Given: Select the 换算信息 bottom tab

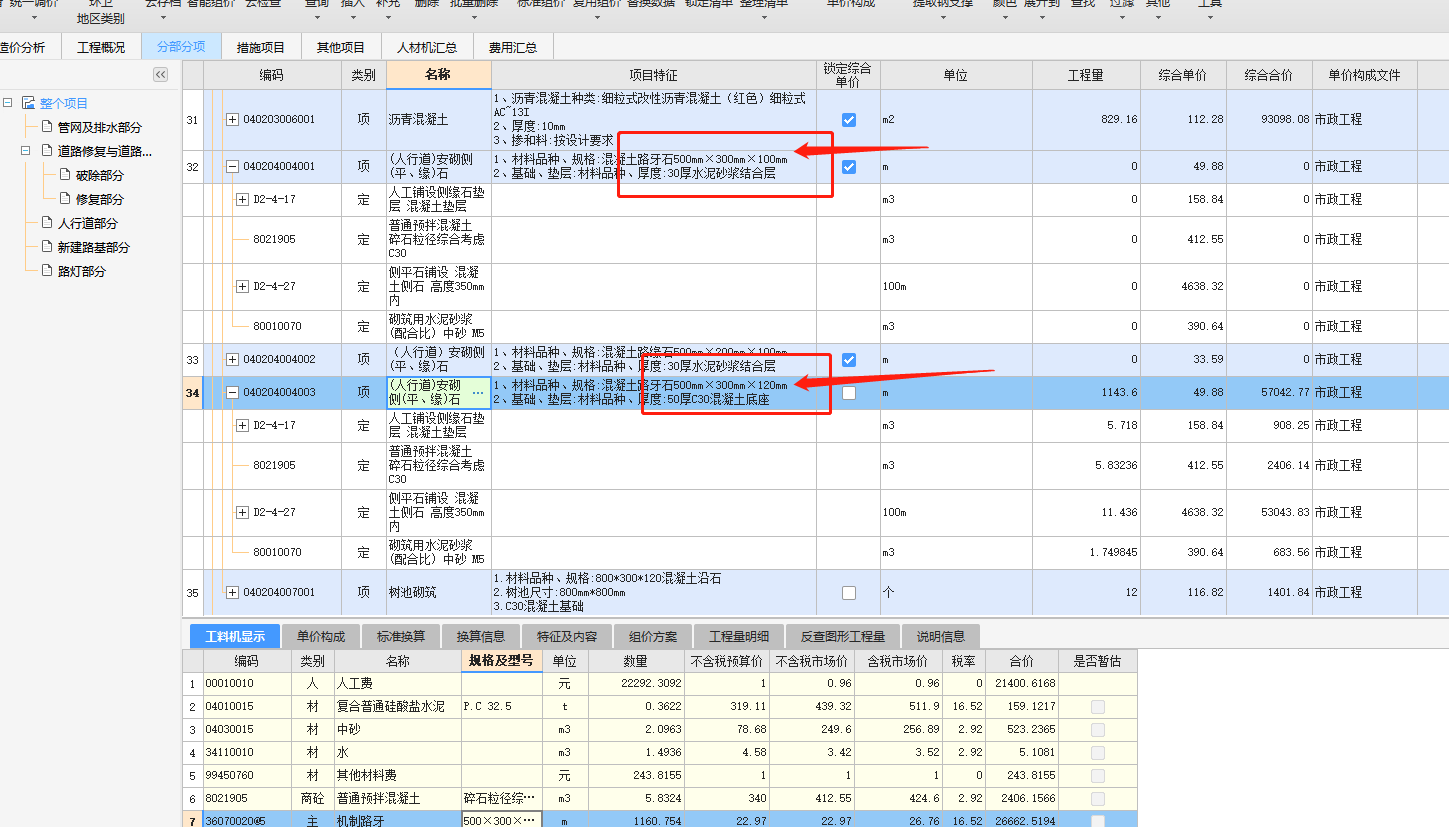Looking at the screenshot, I should coord(481,636).
